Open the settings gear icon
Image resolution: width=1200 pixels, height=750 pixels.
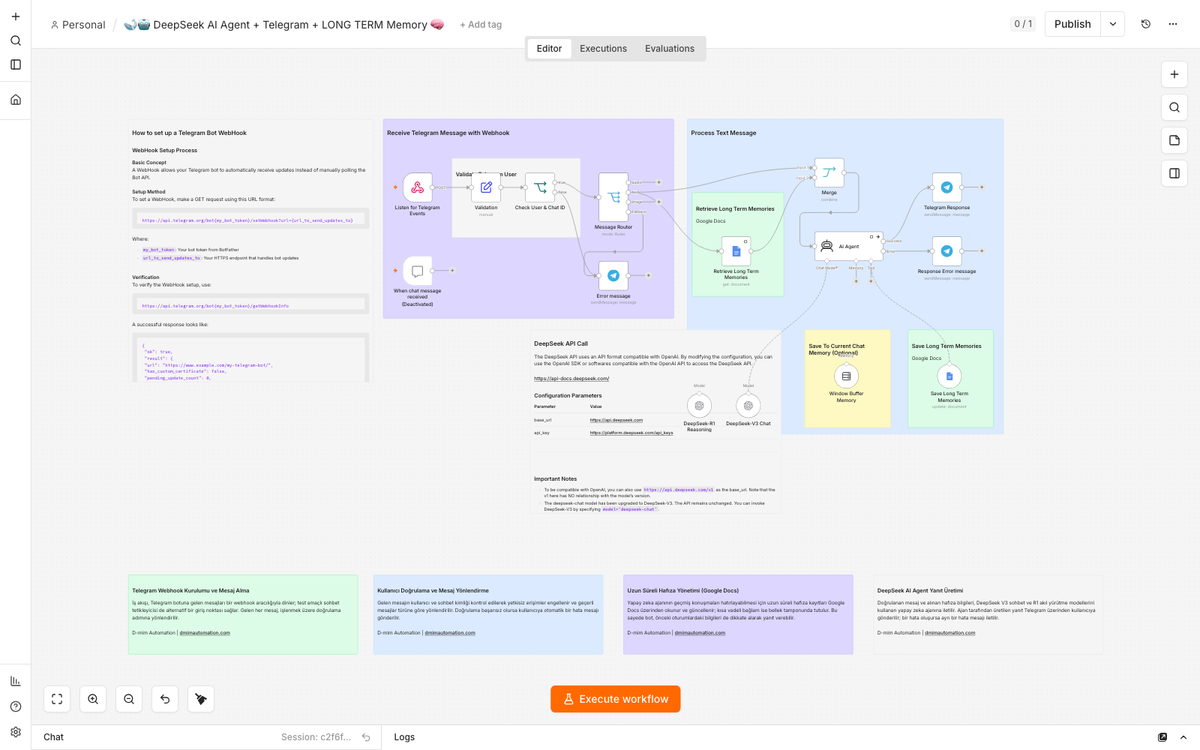pyautogui.click(x=15, y=732)
